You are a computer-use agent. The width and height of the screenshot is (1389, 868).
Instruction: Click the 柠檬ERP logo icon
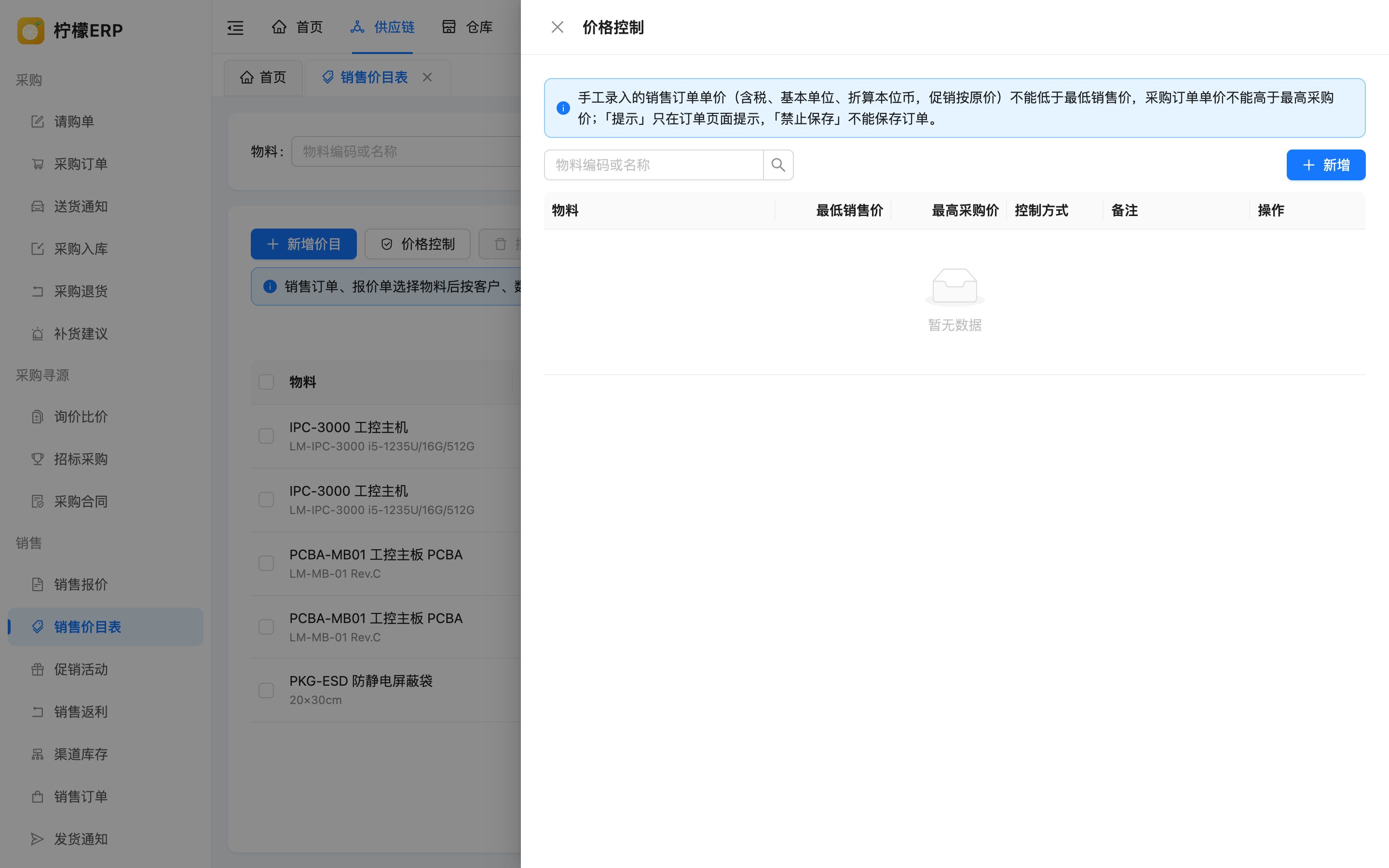(x=30, y=30)
